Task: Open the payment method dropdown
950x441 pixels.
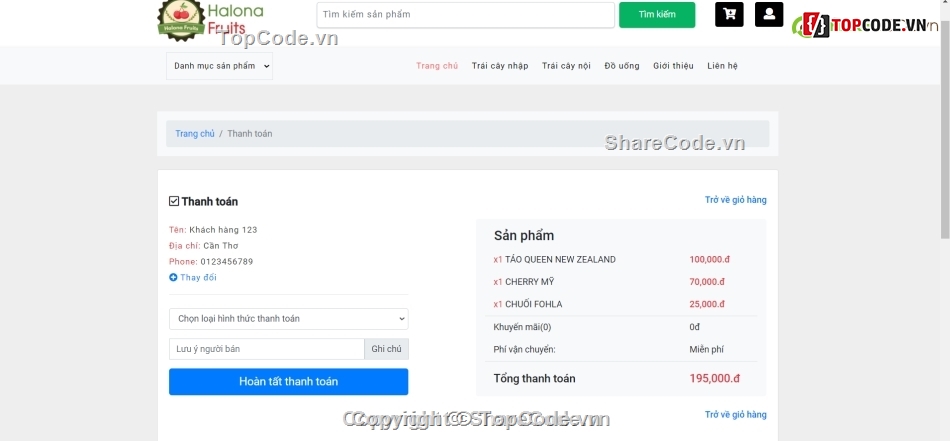Action: 288,319
